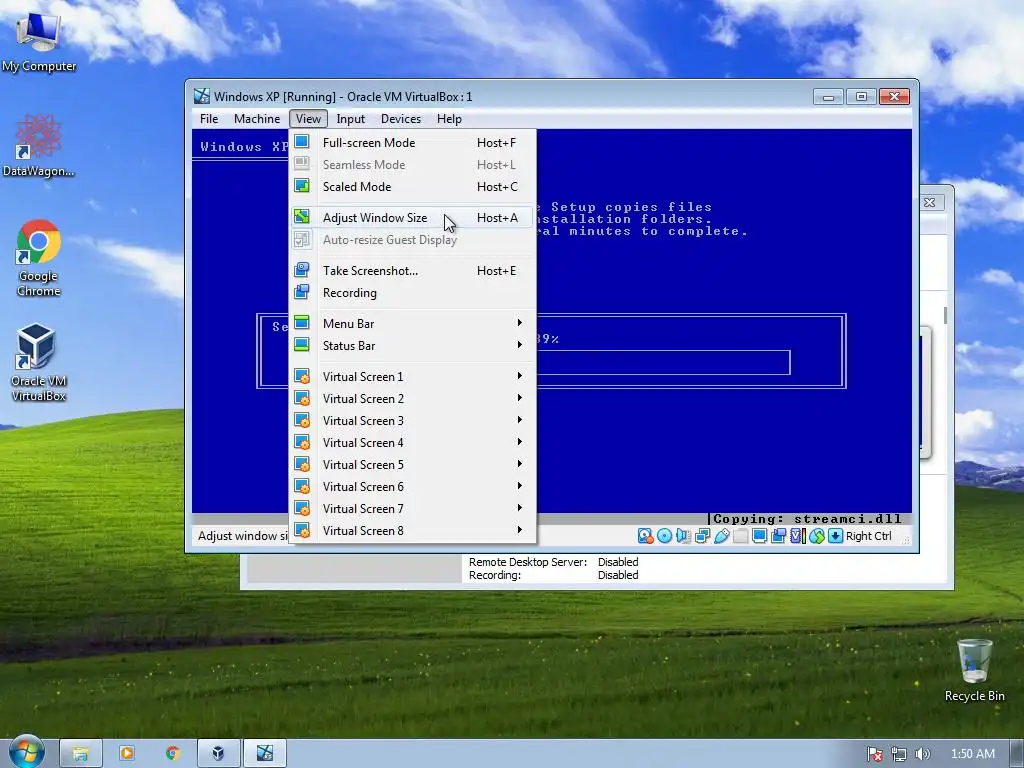The width and height of the screenshot is (1024, 768).
Task: Expand the Virtual Screen 7 submenu
Action: click(x=412, y=508)
